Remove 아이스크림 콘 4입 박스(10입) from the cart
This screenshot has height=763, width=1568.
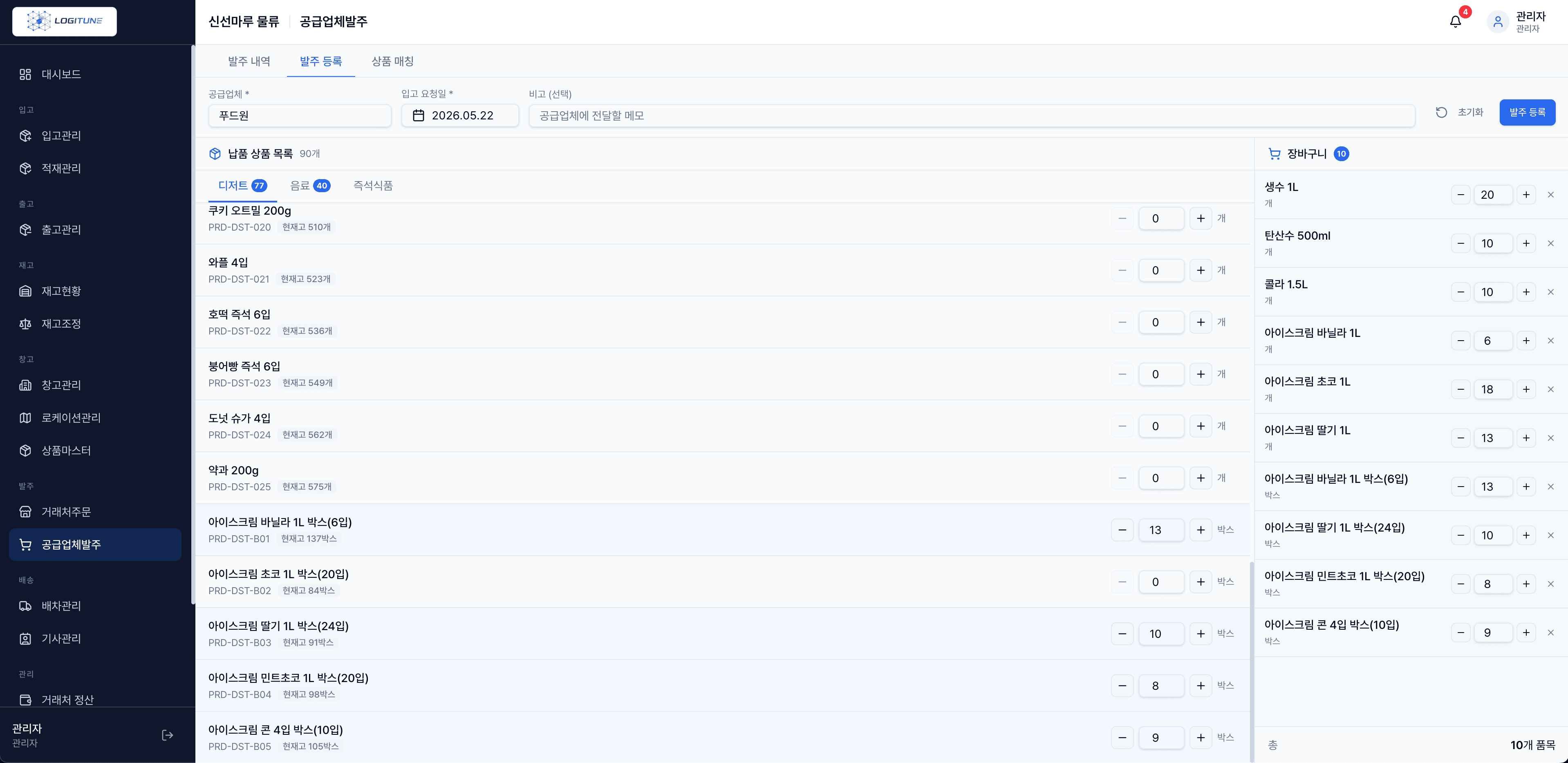1550,633
